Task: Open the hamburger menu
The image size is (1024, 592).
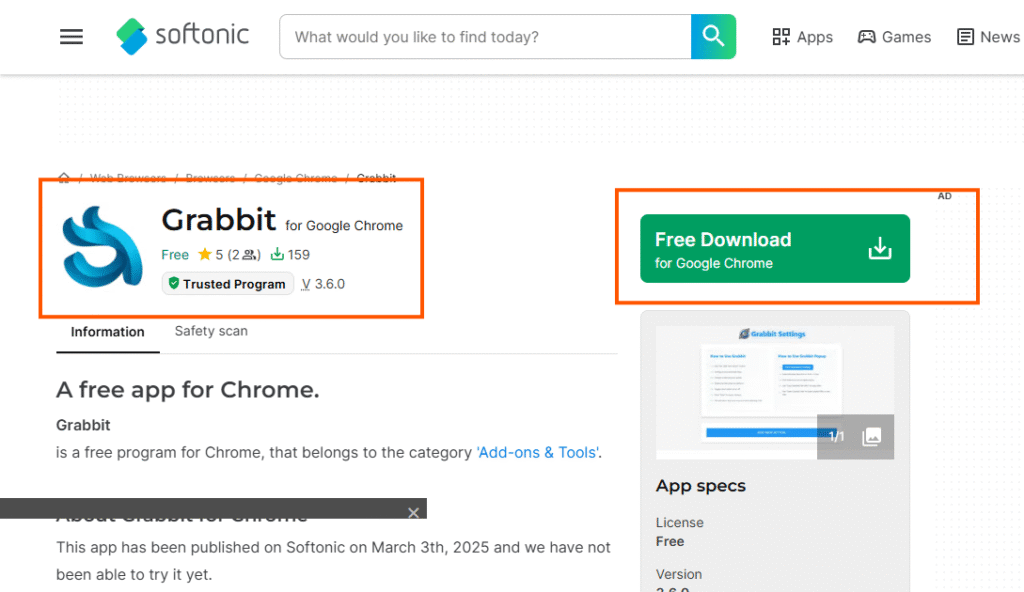Action: point(71,37)
